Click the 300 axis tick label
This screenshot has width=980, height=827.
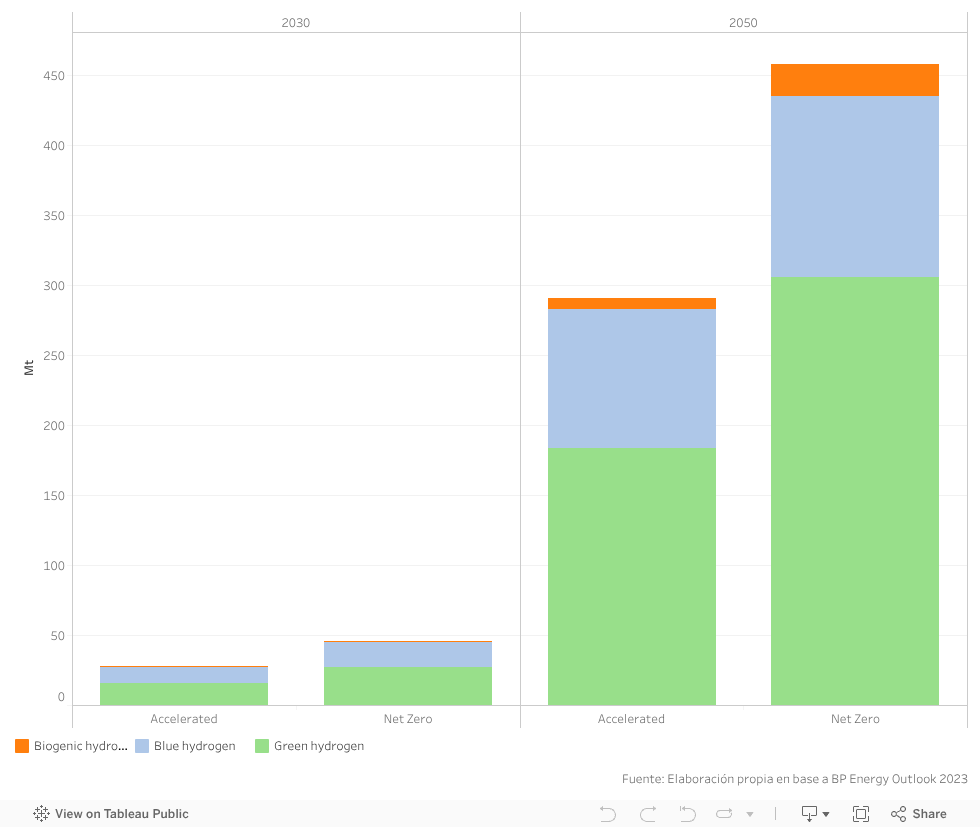tap(54, 286)
